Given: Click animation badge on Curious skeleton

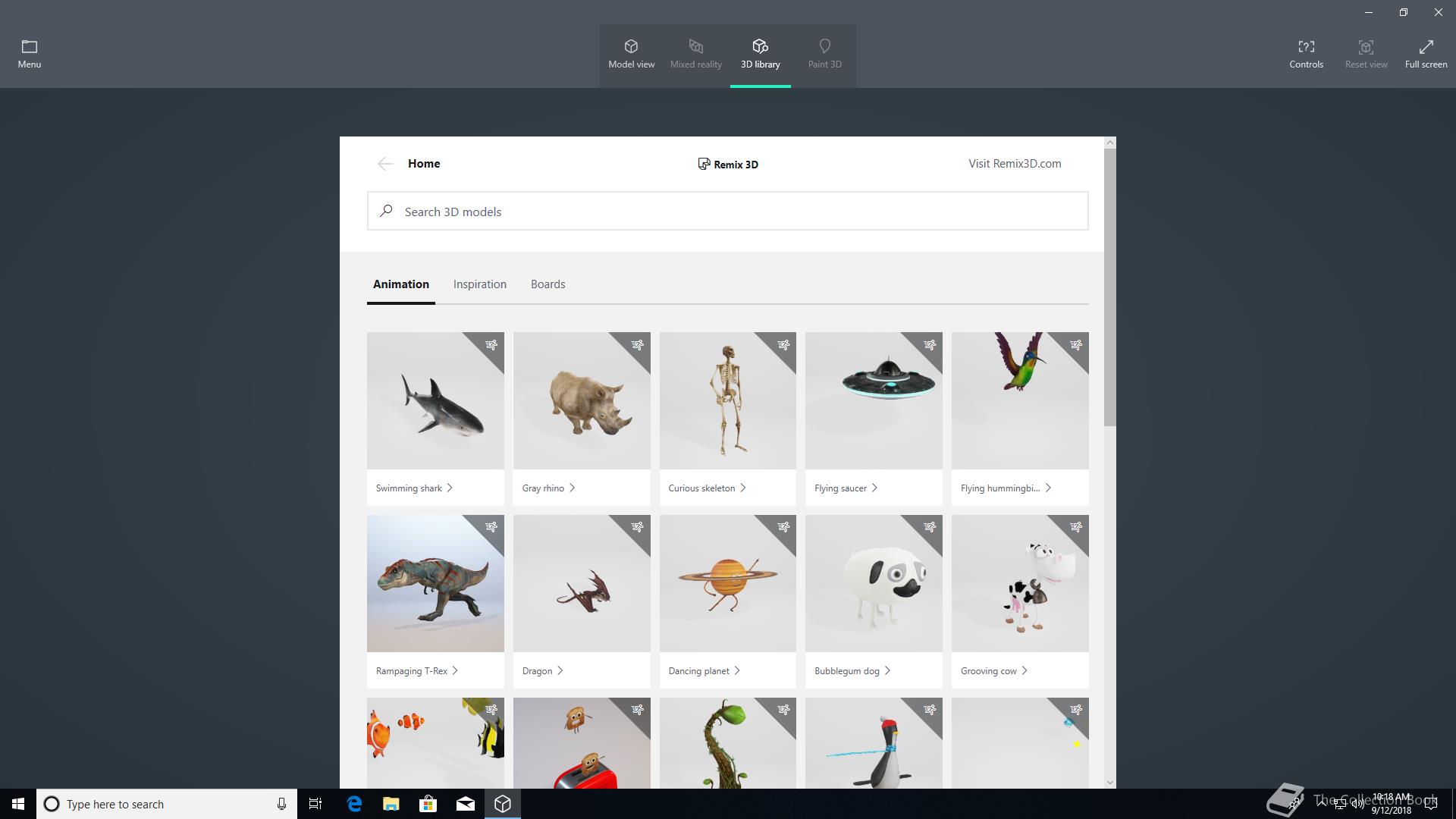Looking at the screenshot, I should (x=783, y=345).
